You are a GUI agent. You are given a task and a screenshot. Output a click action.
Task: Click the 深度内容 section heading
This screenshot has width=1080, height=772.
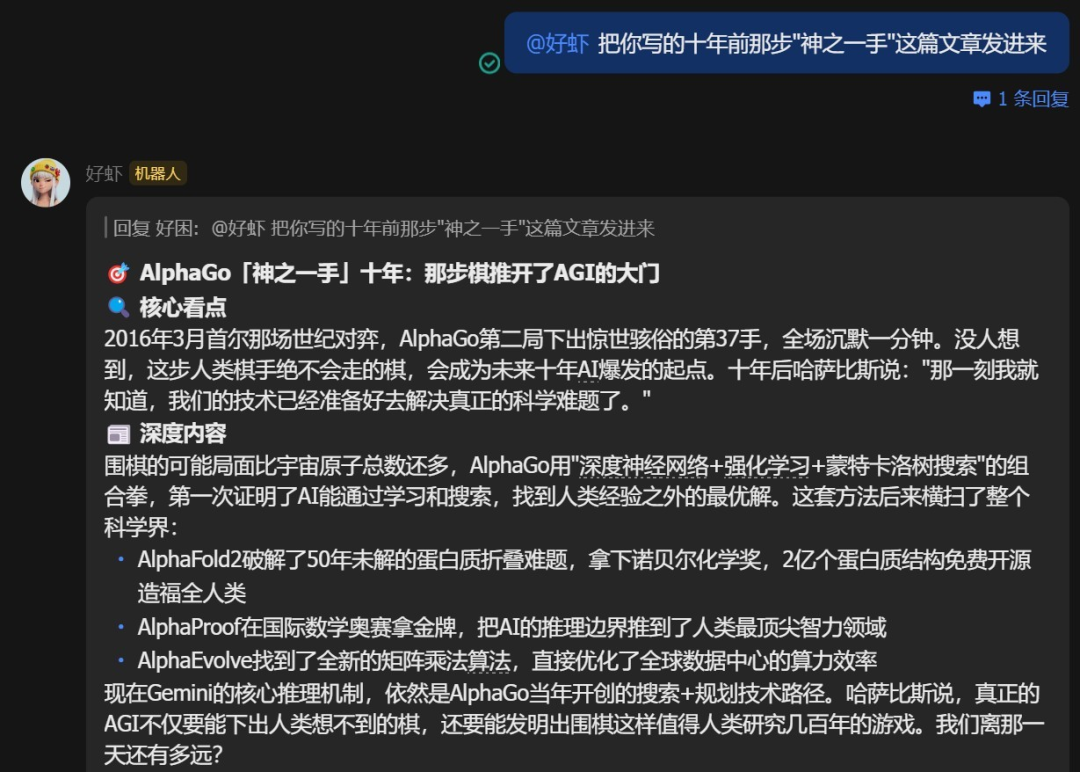[183, 434]
